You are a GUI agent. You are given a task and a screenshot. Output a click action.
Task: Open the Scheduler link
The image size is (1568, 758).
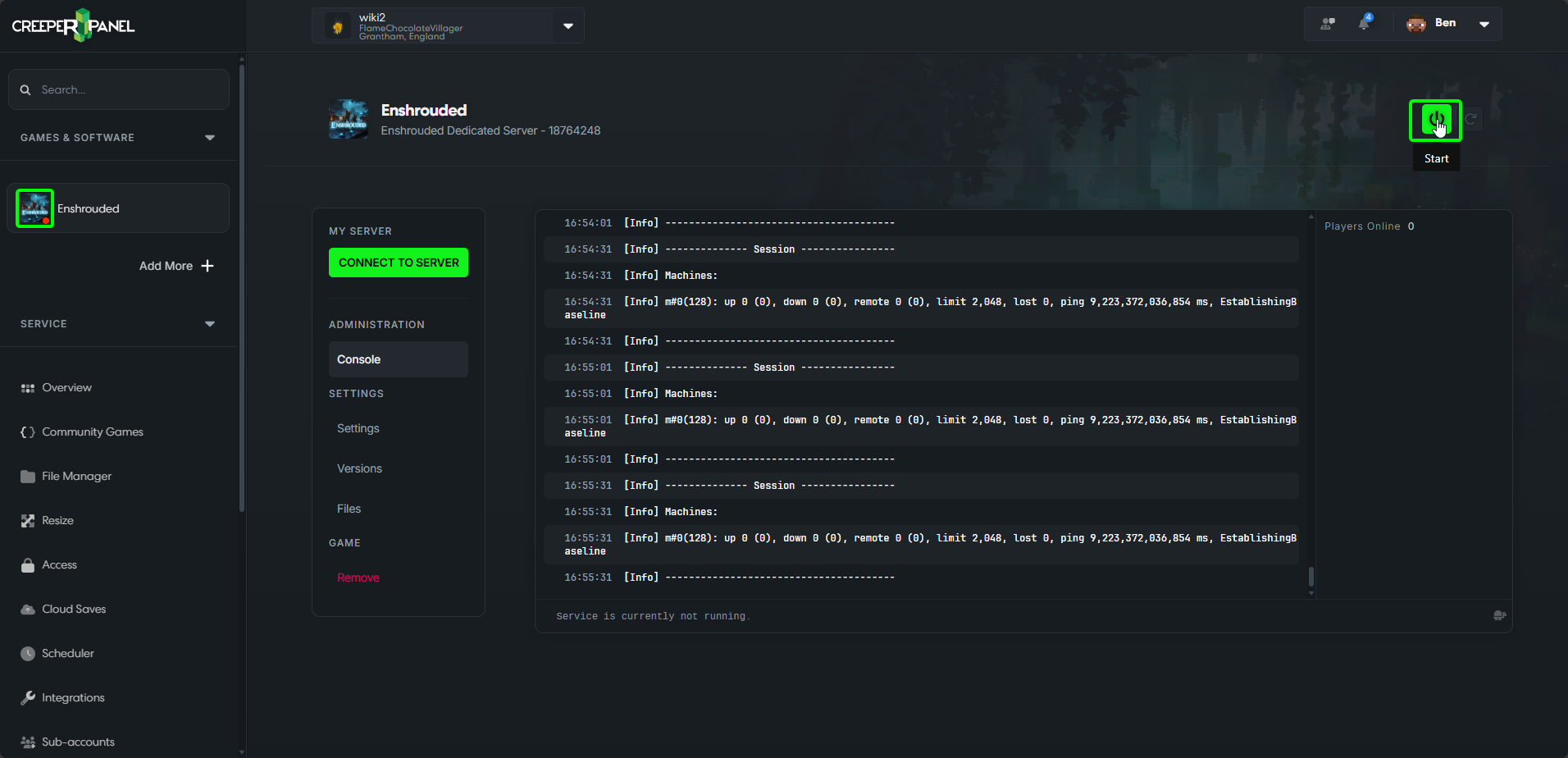(68, 654)
